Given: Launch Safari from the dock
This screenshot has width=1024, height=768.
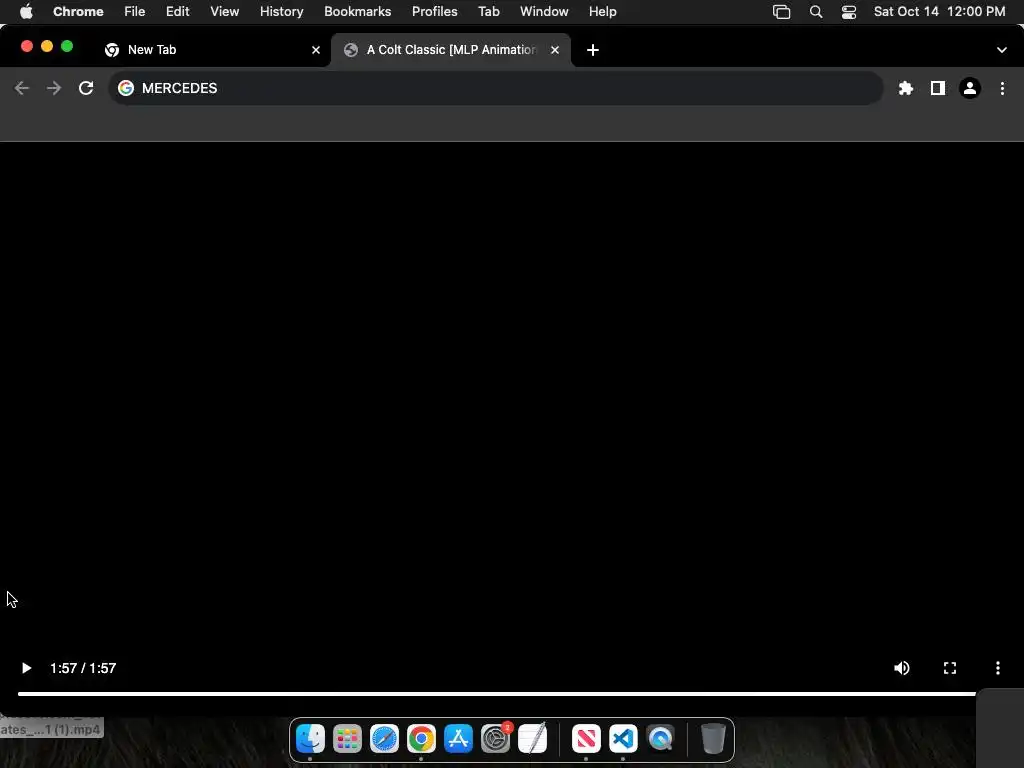Looking at the screenshot, I should click(x=384, y=739).
